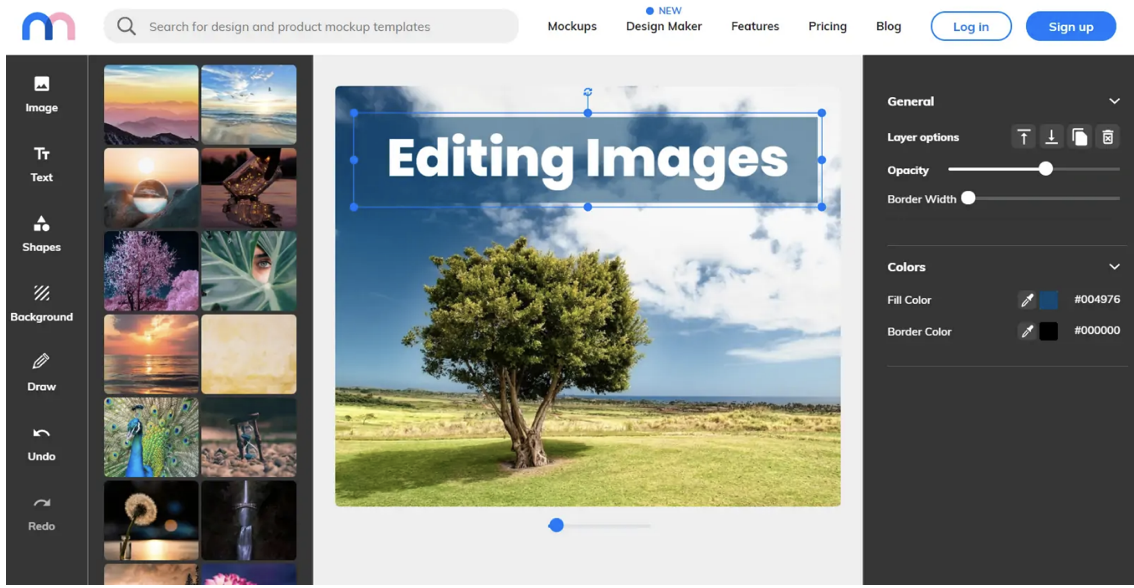Click the left-middle handle of text box
This screenshot has width=1134, height=588.
[x=354, y=160]
